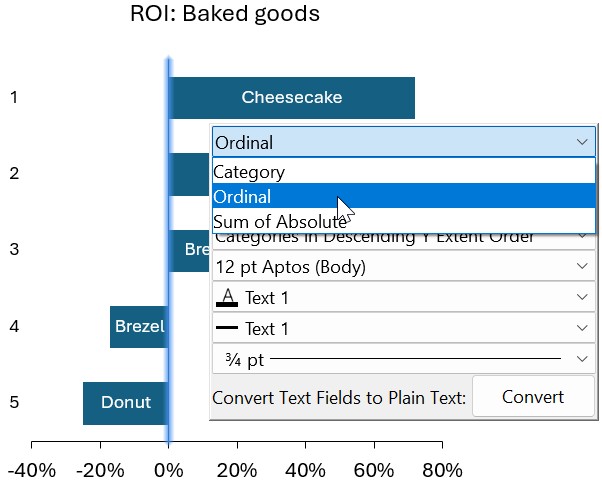Click the -20% axis label
This screenshot has height=481, width=602.
[100, 470]
